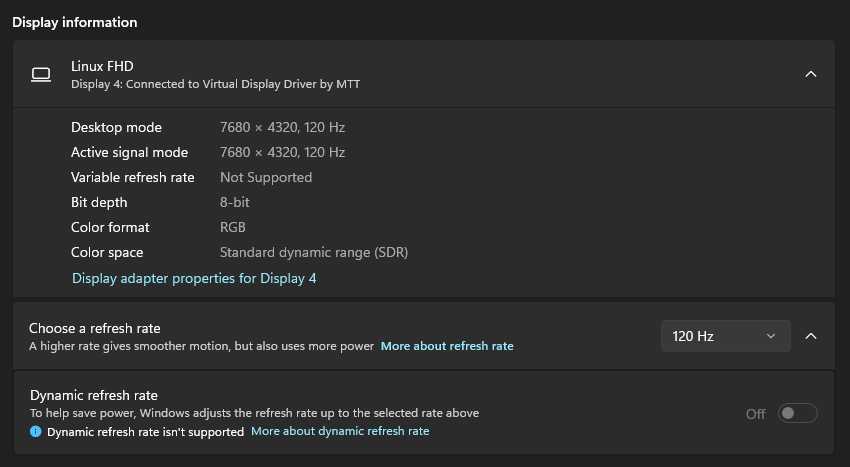This screenshot has width=850, height=467.
Task: Click the RGB color format value
Action: click(x=233, y=227)
